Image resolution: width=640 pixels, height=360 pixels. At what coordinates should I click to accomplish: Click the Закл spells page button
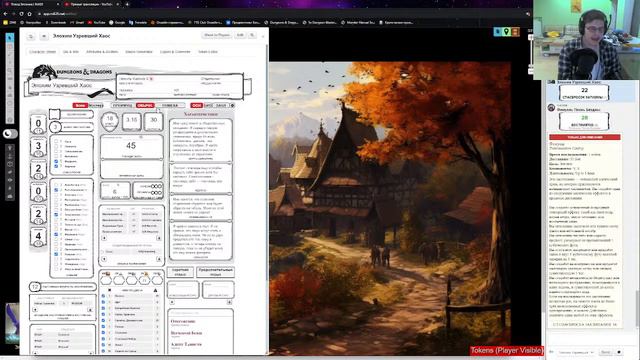point(221,105)
